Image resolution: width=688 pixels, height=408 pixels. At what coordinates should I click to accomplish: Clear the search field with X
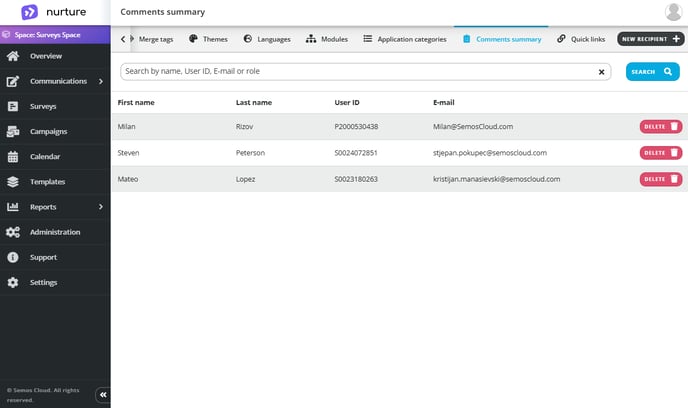[602, 72]
